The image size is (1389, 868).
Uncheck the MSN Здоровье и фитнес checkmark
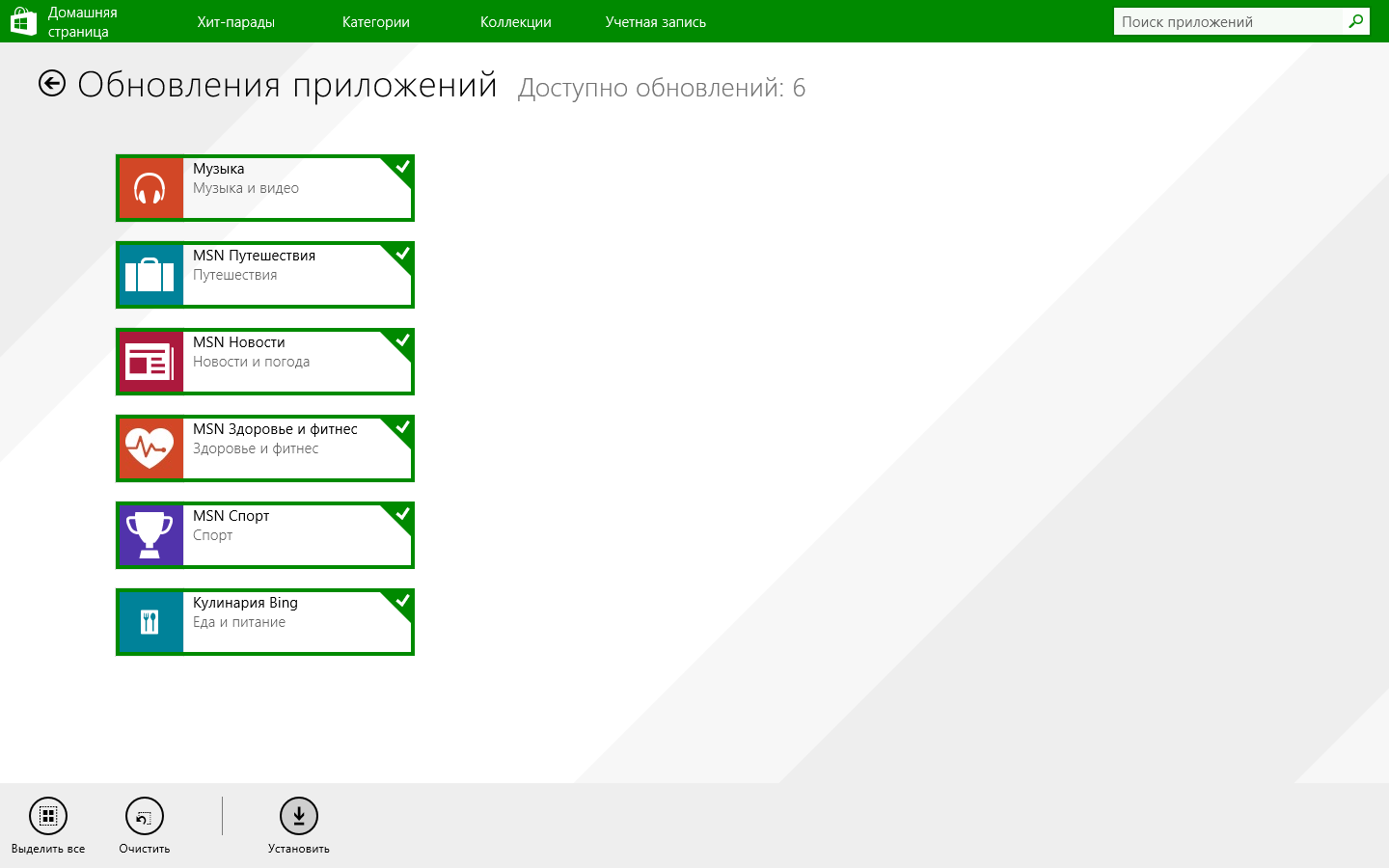point(402,427)
